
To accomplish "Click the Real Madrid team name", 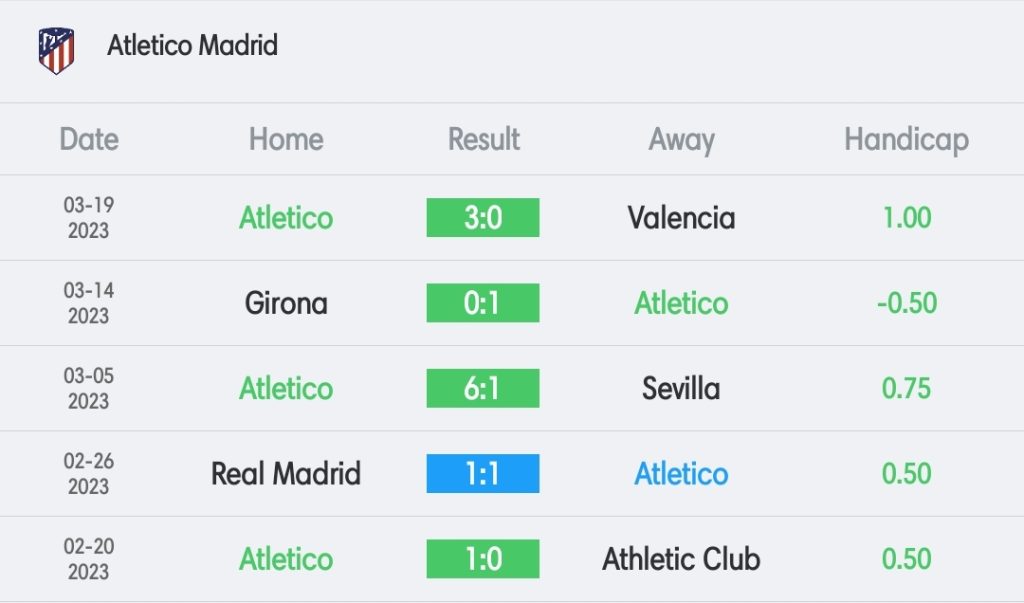I will click(x=286, y=474).
